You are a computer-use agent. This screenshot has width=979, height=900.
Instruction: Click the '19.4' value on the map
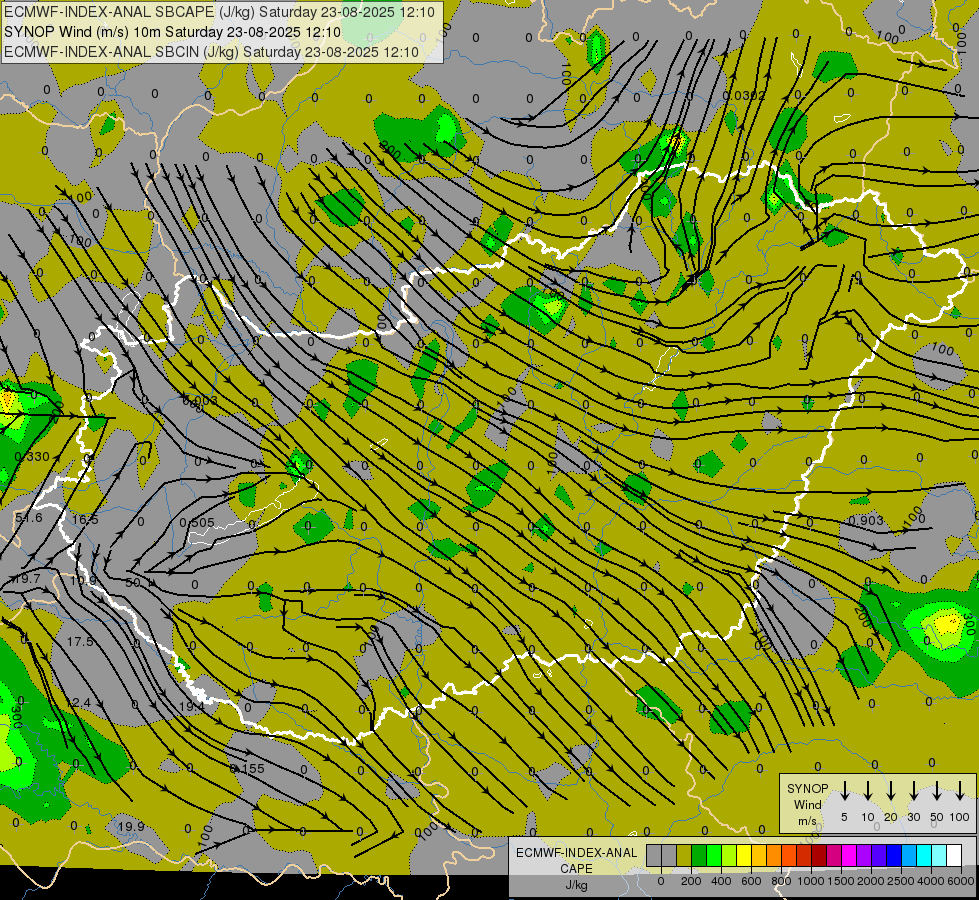click(191, 706)
